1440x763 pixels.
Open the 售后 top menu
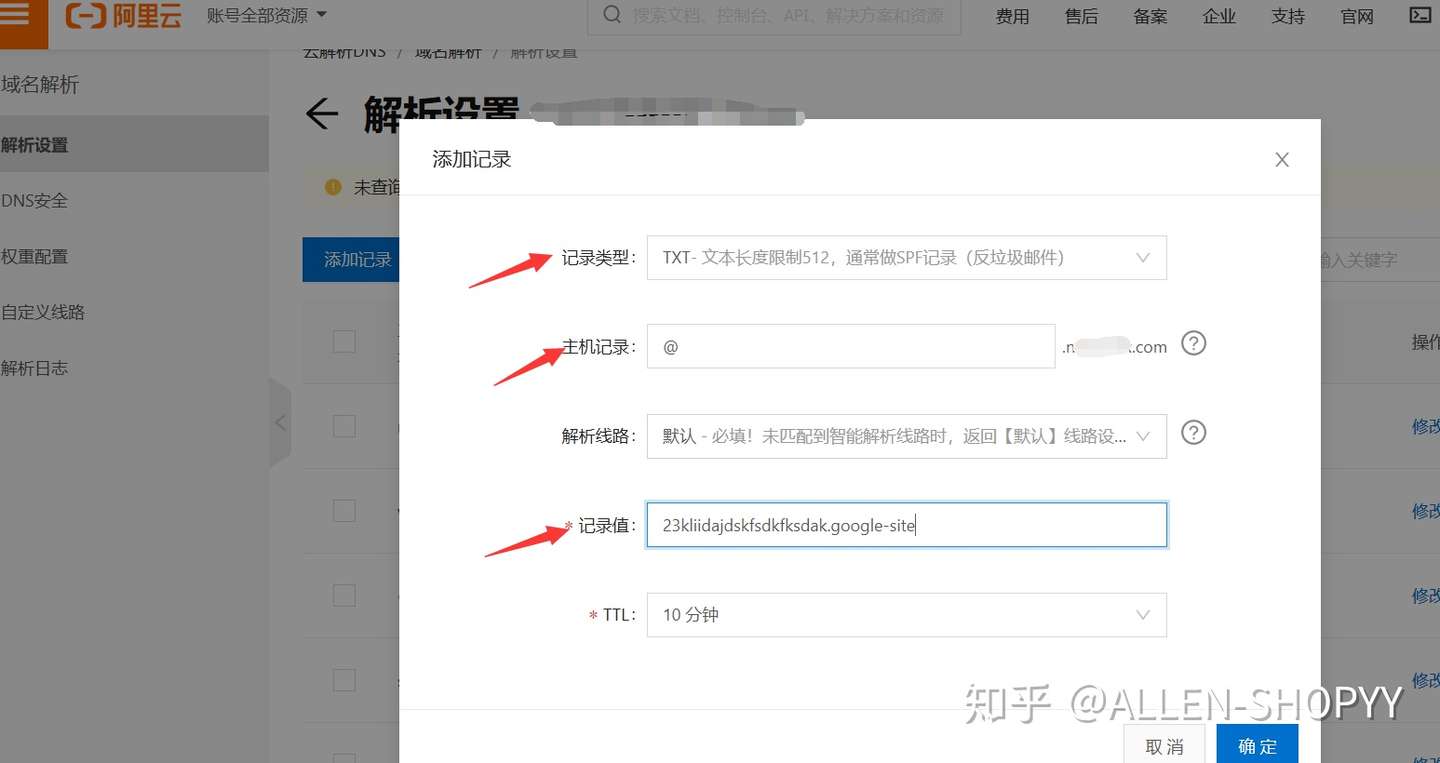(1081, 16)
